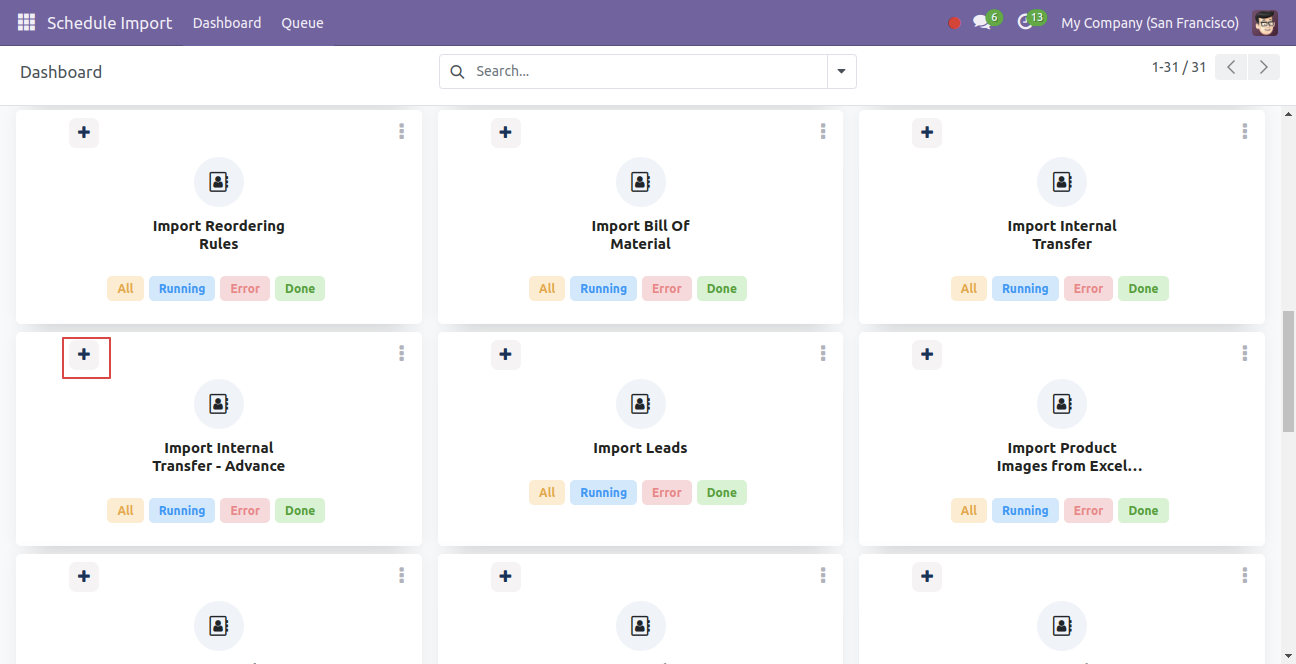This screenshot has height=664, width=1296.
Task: Click the 1-31 / 31 pager counter
Action: click(1179, 67)
